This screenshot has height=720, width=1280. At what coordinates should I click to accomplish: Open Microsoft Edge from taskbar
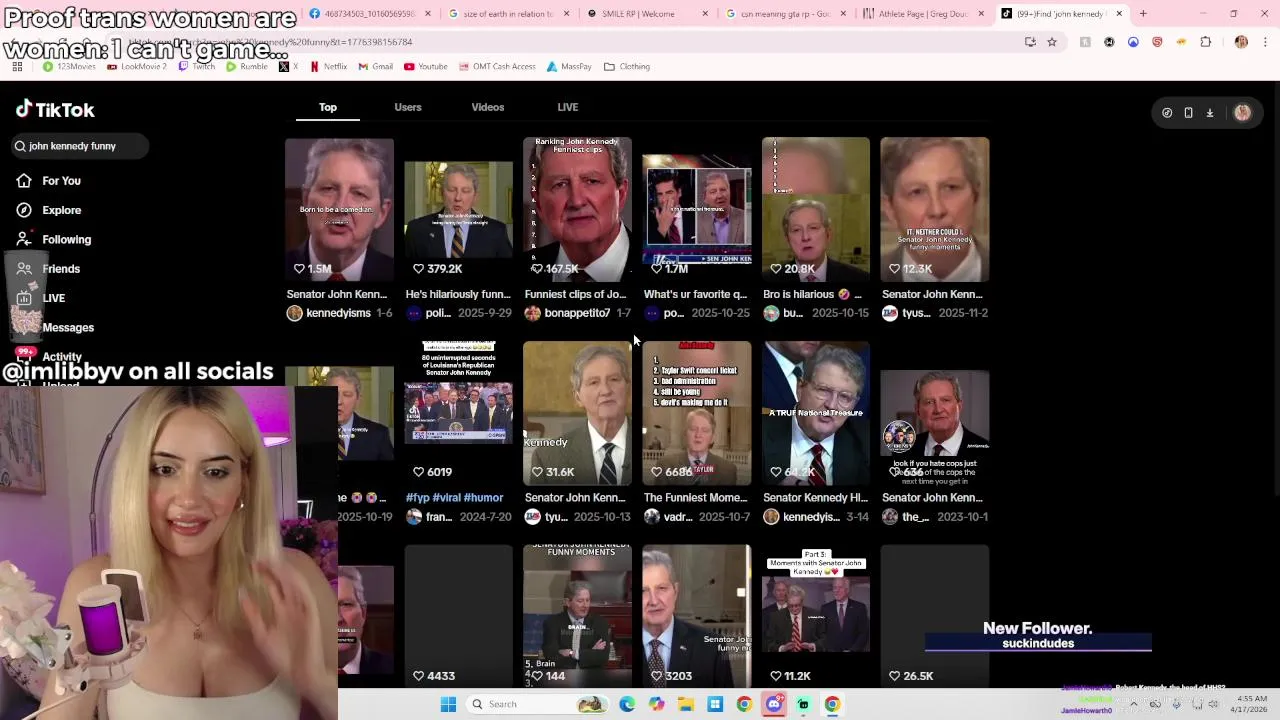point(627,704)
